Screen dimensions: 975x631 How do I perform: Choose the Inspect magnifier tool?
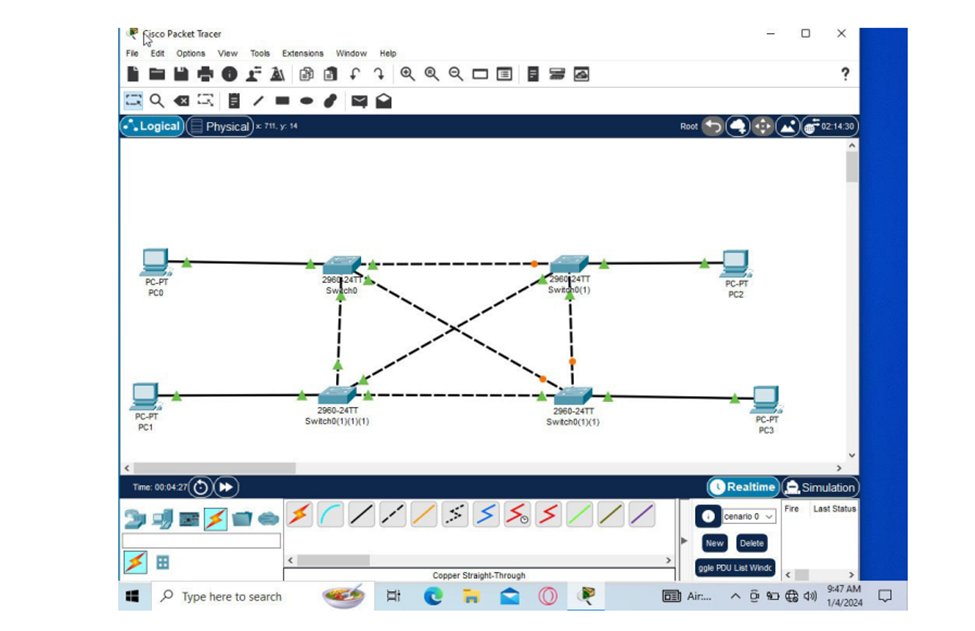pos(157,101)
